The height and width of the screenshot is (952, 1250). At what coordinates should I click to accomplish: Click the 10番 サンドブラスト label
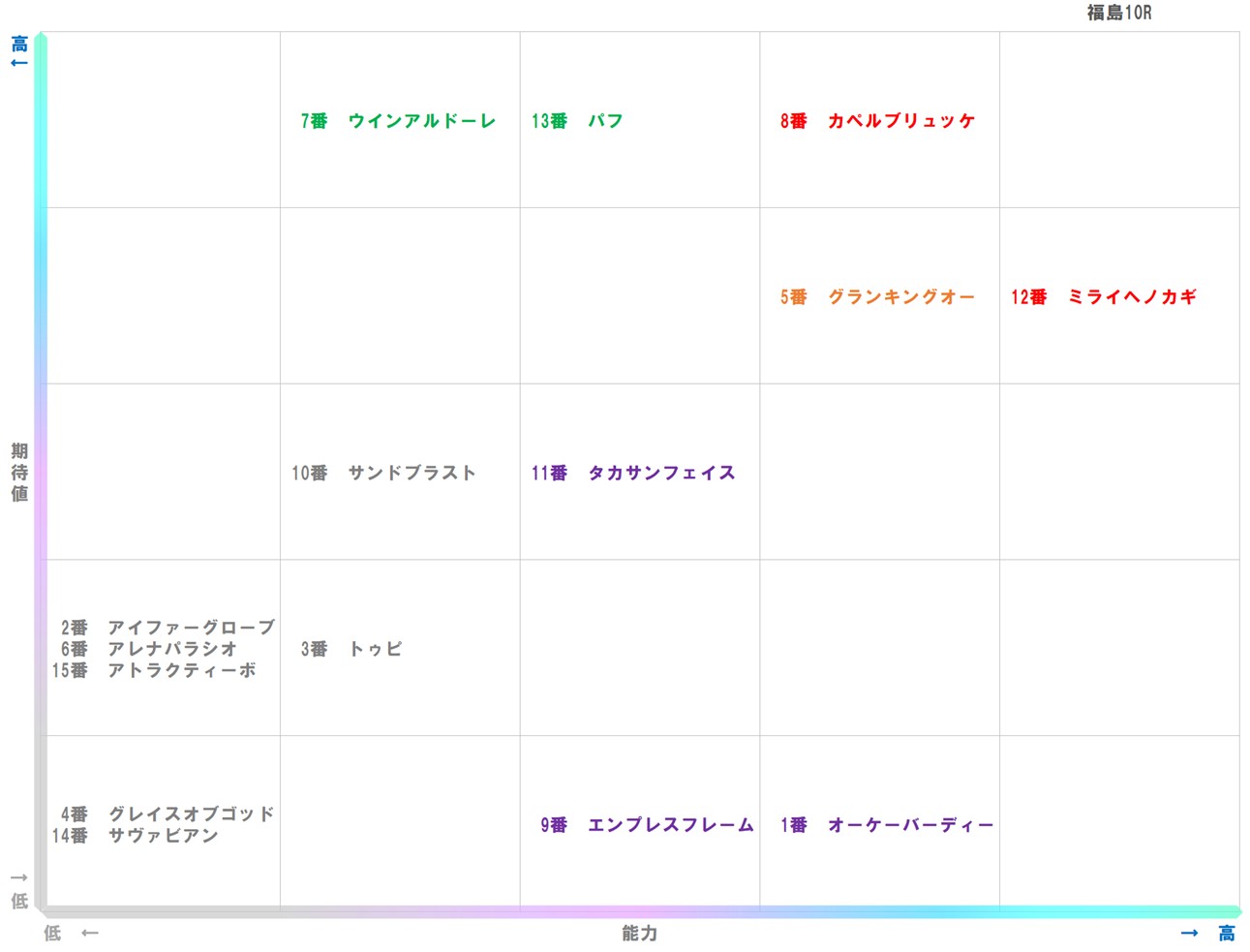pos(383,473)
